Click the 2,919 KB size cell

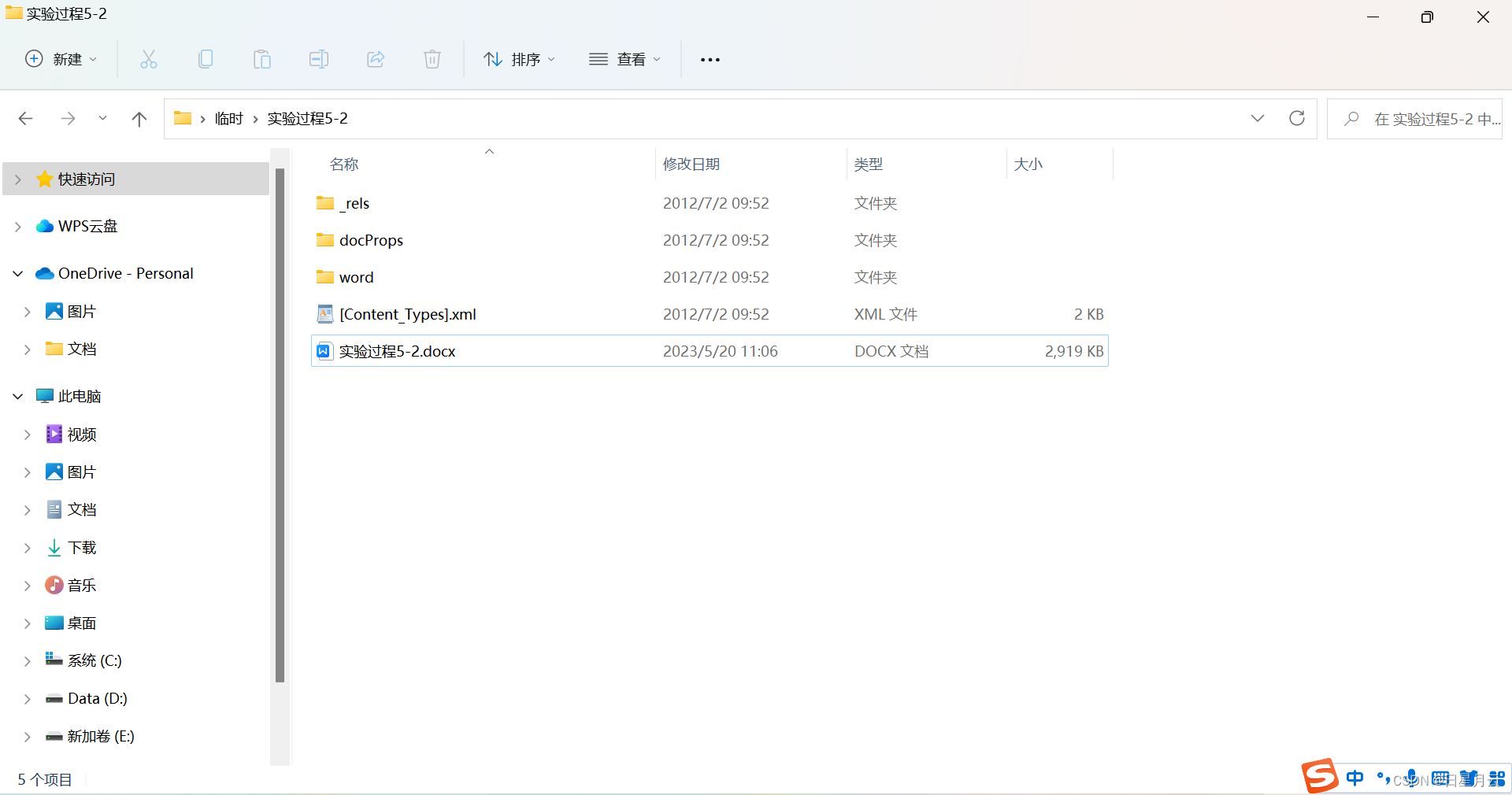tap(1074, 351)
